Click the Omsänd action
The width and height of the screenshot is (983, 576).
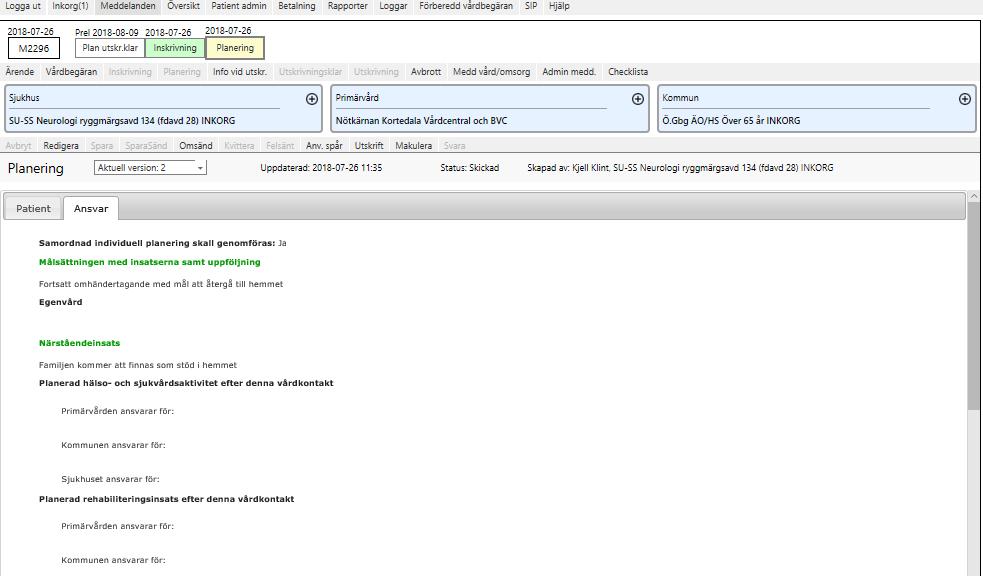tap(196, 145)
